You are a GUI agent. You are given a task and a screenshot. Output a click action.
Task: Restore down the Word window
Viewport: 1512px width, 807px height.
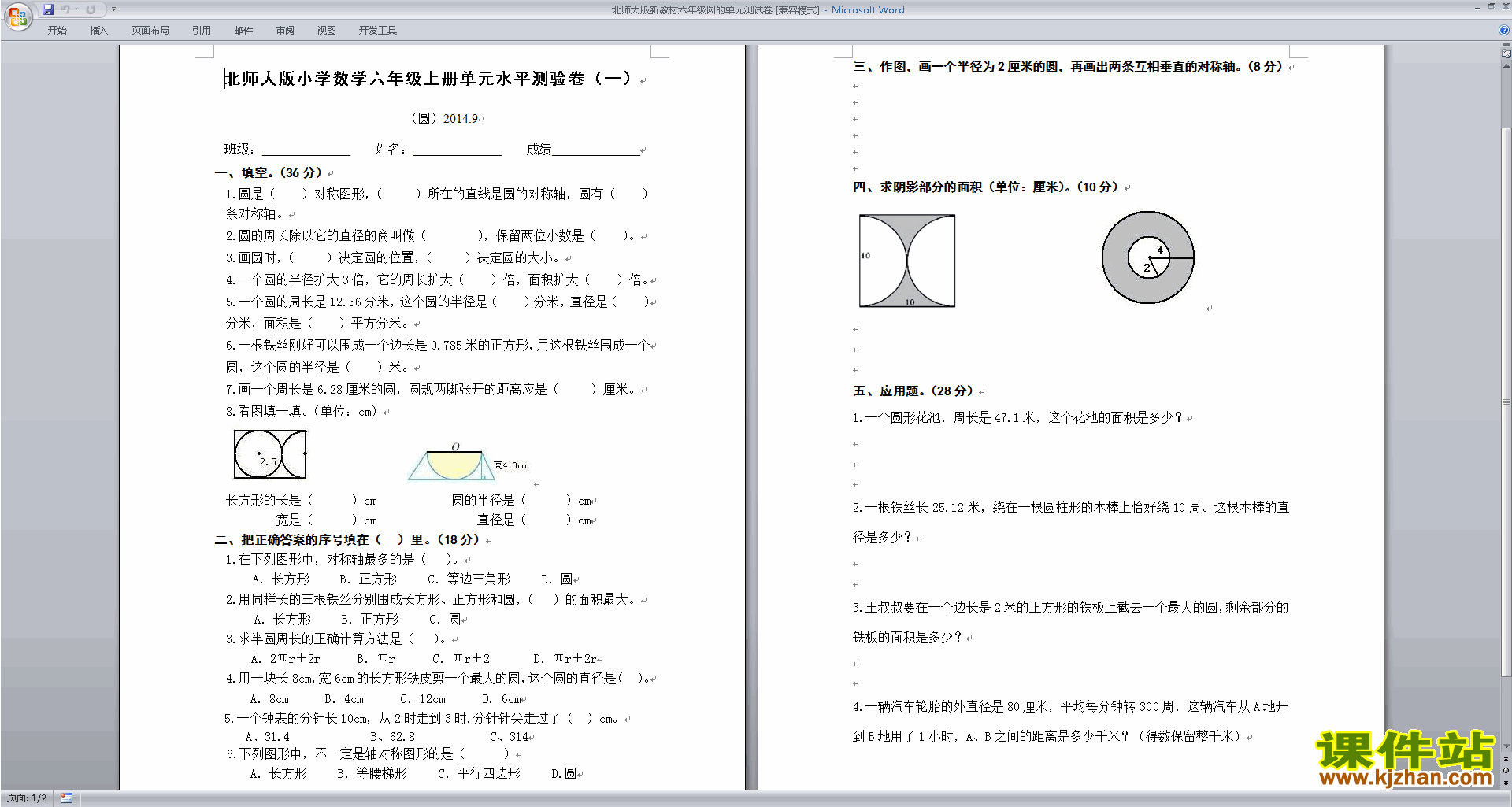[1492, 7]
